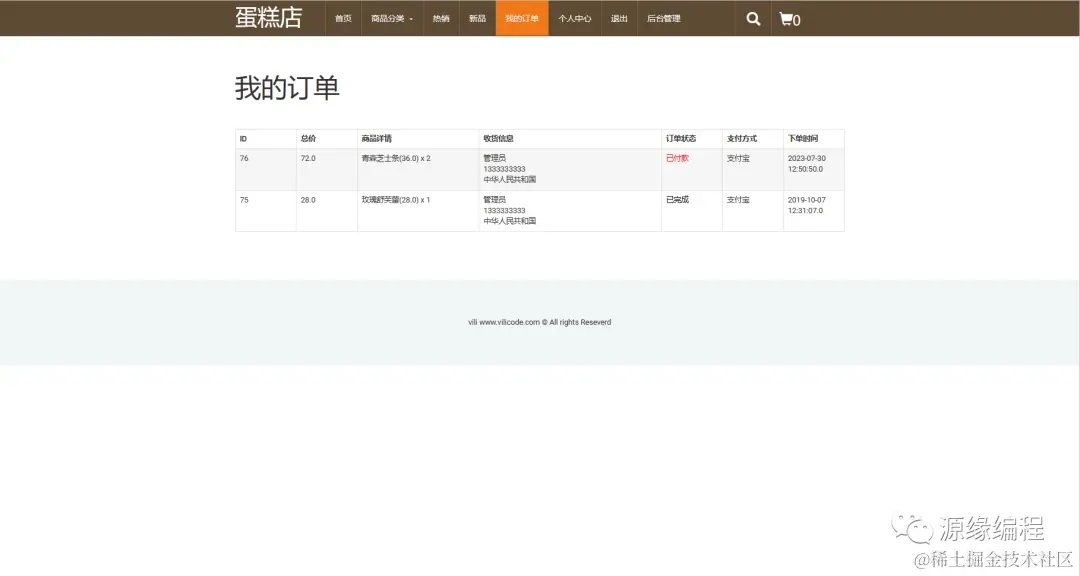Image resolution: width=1080 pixels, height=576 pixels.
Task: Open the search magnifier icon
Action: [753, 19]
